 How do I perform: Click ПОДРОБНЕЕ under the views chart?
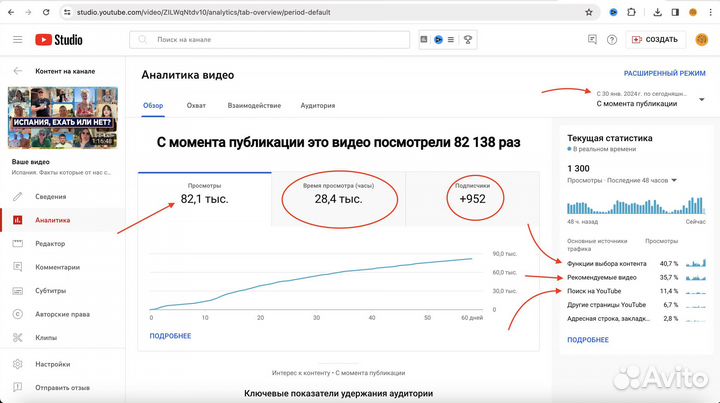170,336
